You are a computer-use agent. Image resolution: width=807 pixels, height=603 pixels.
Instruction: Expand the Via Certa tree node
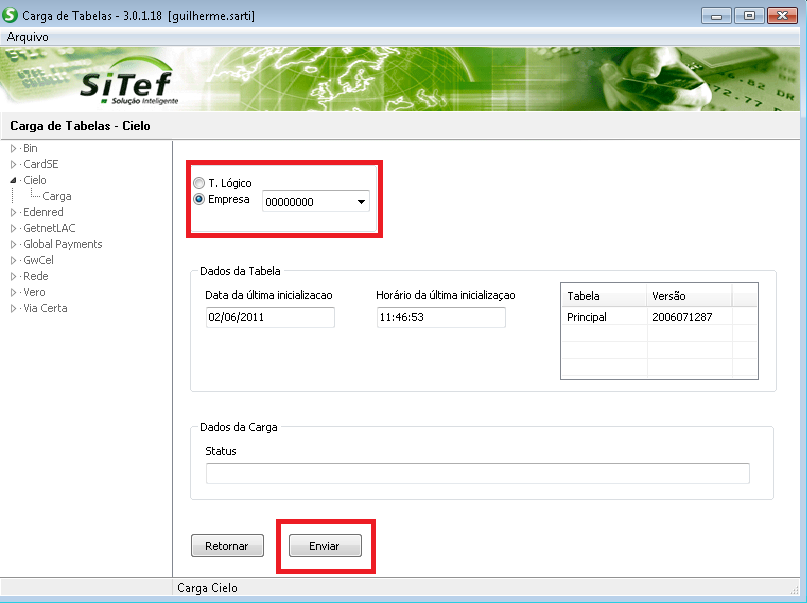(14, 309)
